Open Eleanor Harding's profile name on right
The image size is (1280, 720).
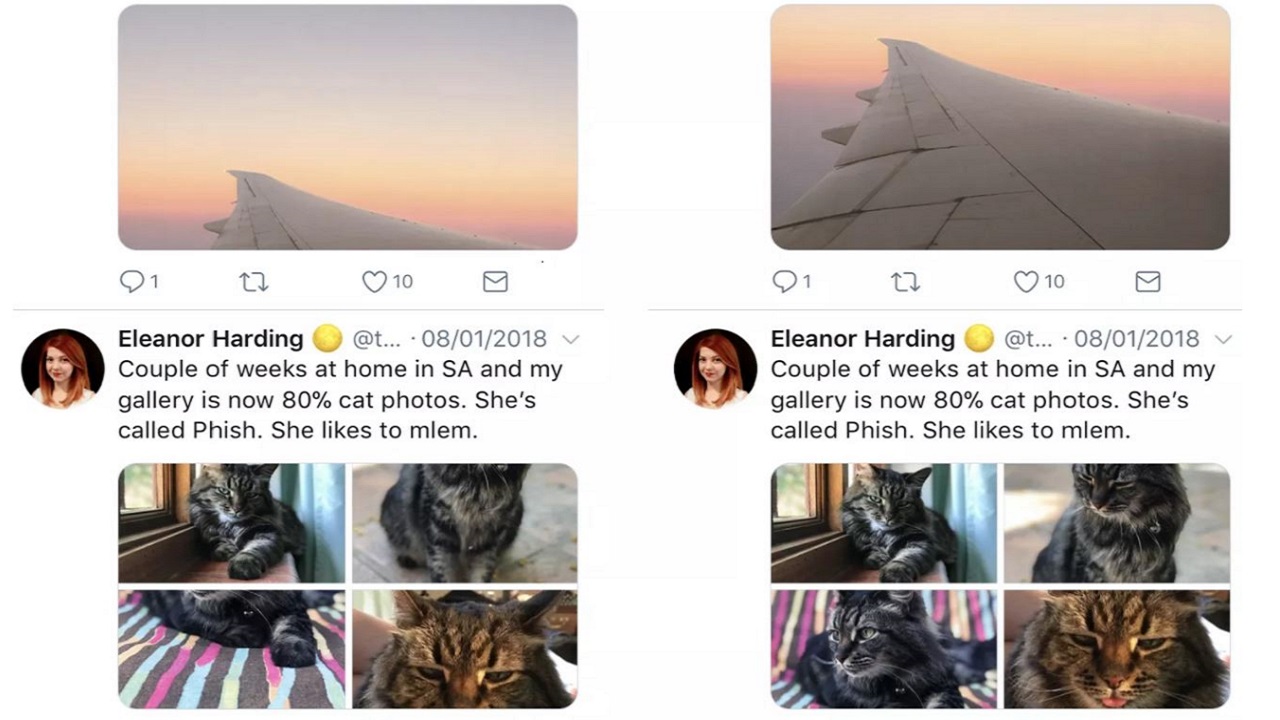pyautogui.click(x=862, y=339)
